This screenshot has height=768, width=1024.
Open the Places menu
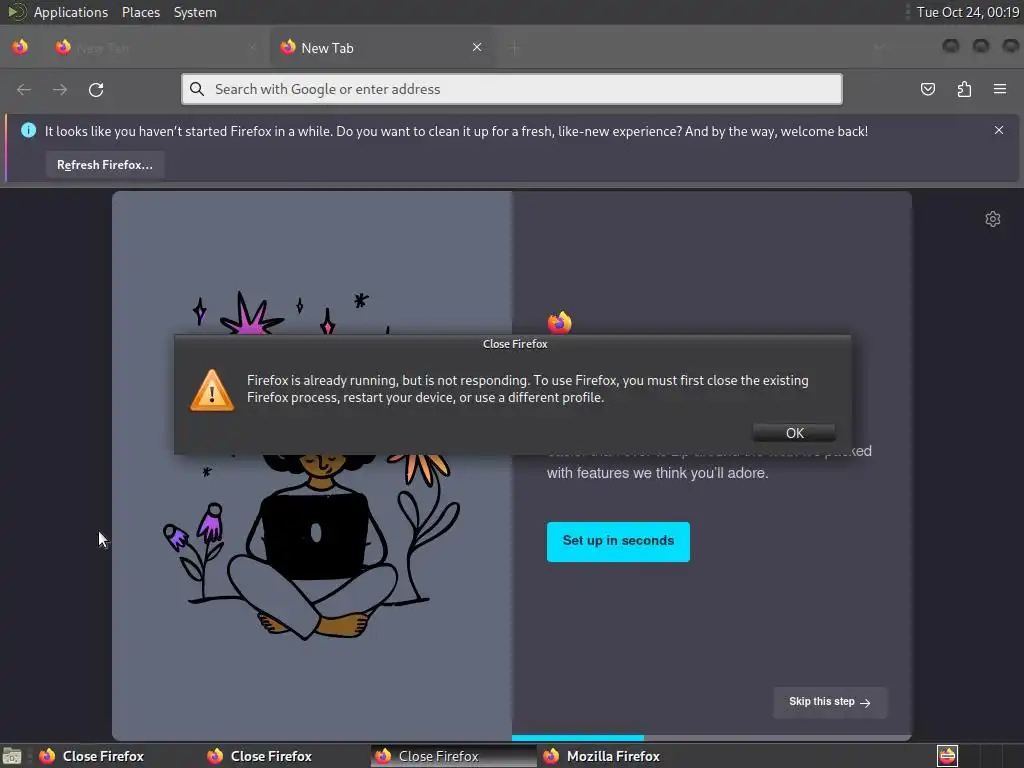[x=140, y=12]
